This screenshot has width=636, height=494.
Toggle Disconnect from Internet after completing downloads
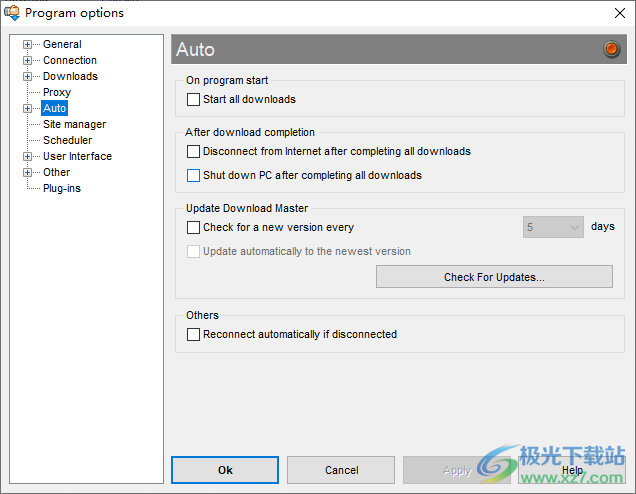click(x=193, y=151)
